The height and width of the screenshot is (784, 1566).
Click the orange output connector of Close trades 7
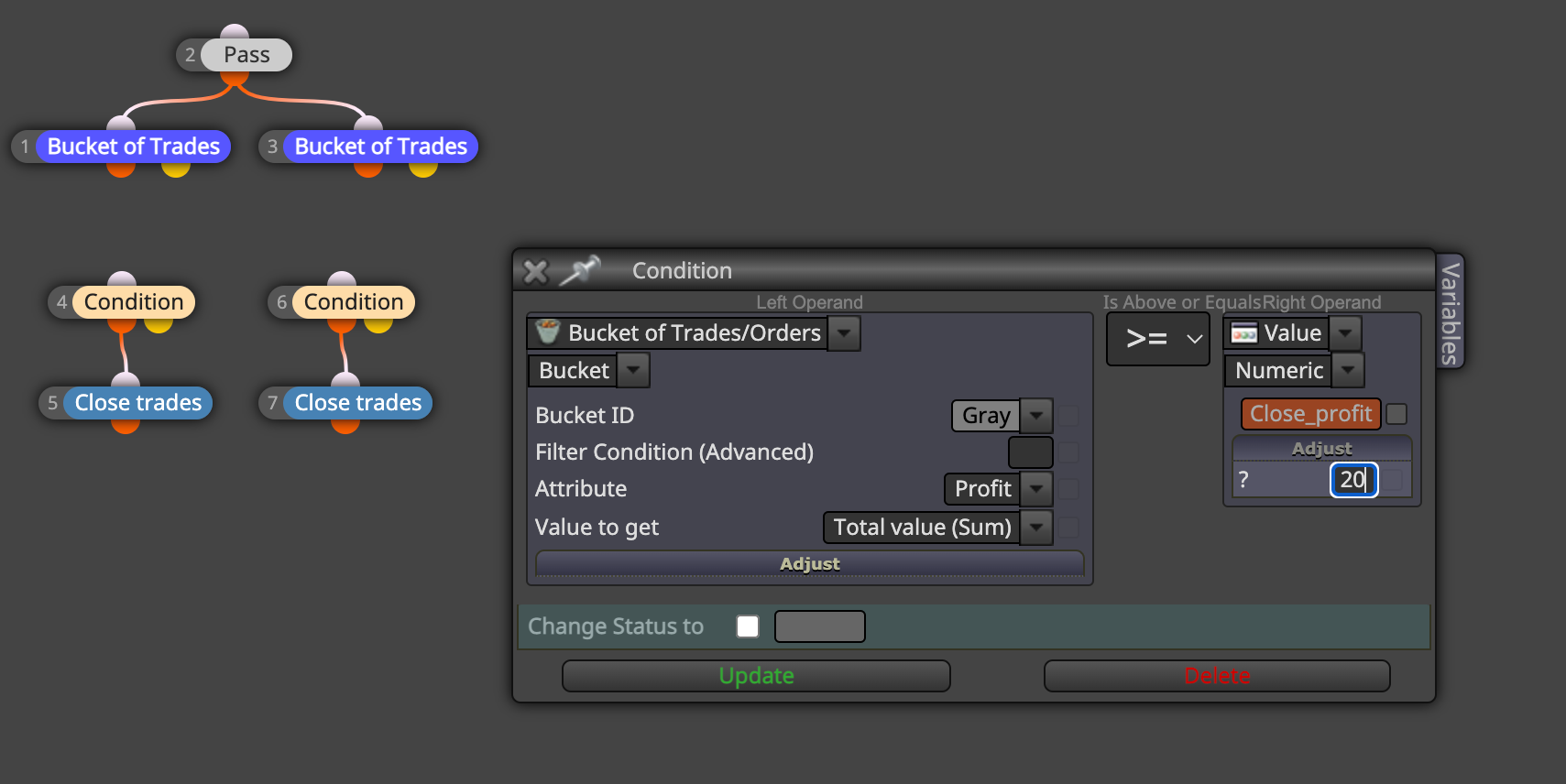point(345,426)
